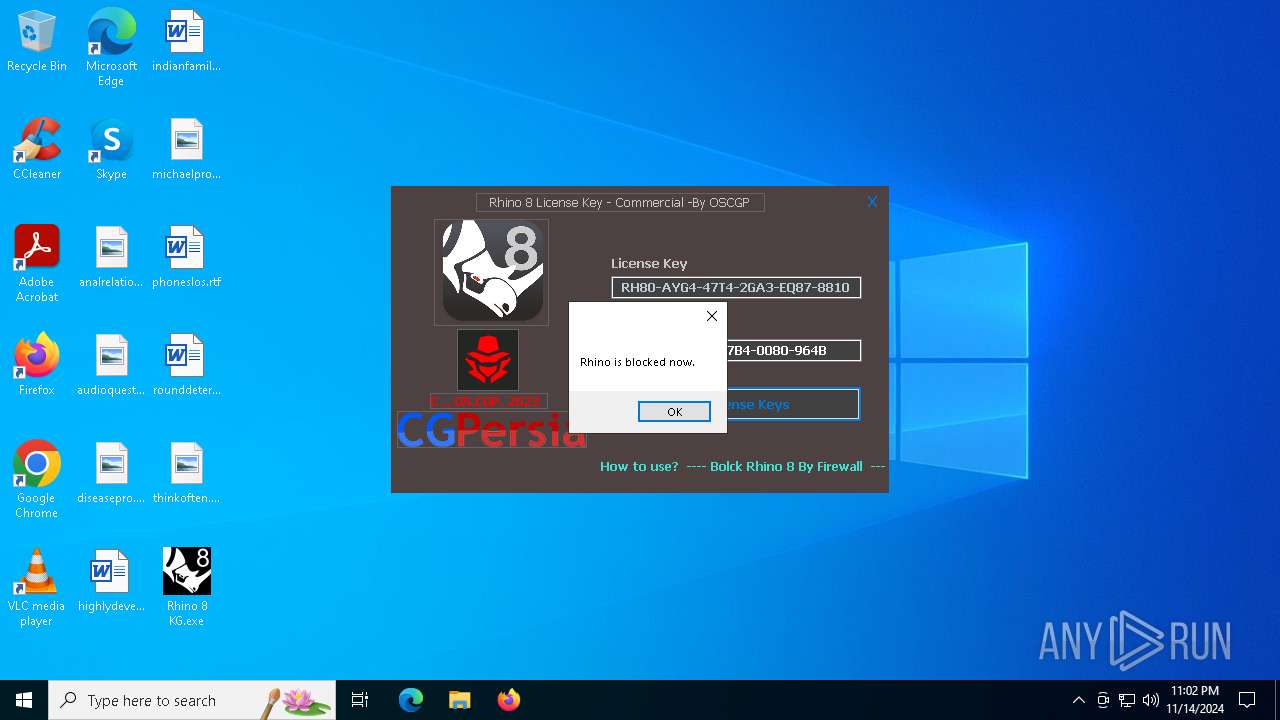
Task: Click OK in the Rhino blocked dialog
Action: coord(674,412)
